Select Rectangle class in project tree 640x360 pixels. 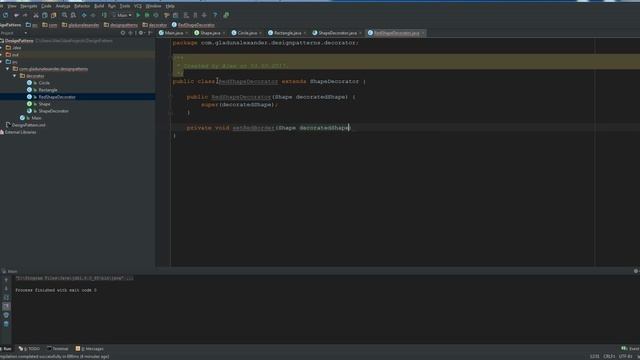tap(47, 90)
